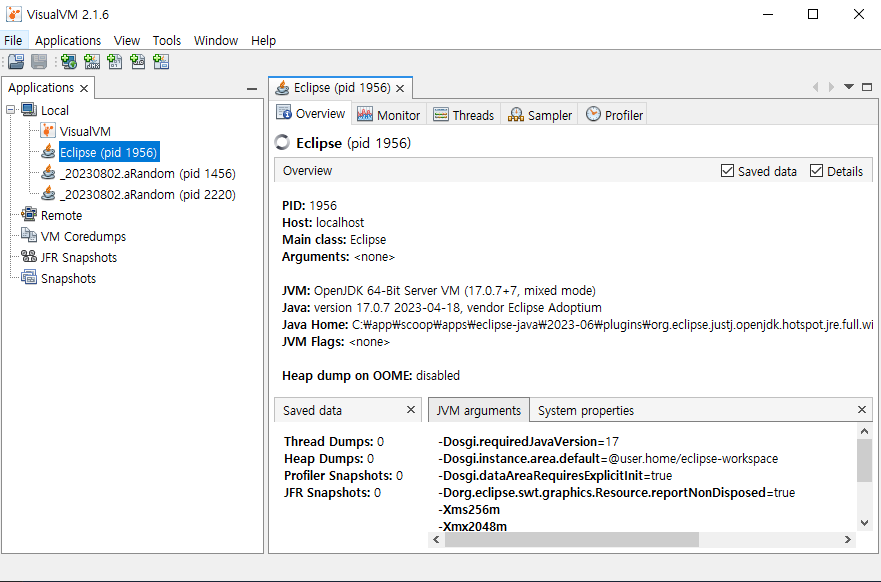Click the JVM arguments scroll-down arrow
The image size is (881, 582).
(864, 523)
